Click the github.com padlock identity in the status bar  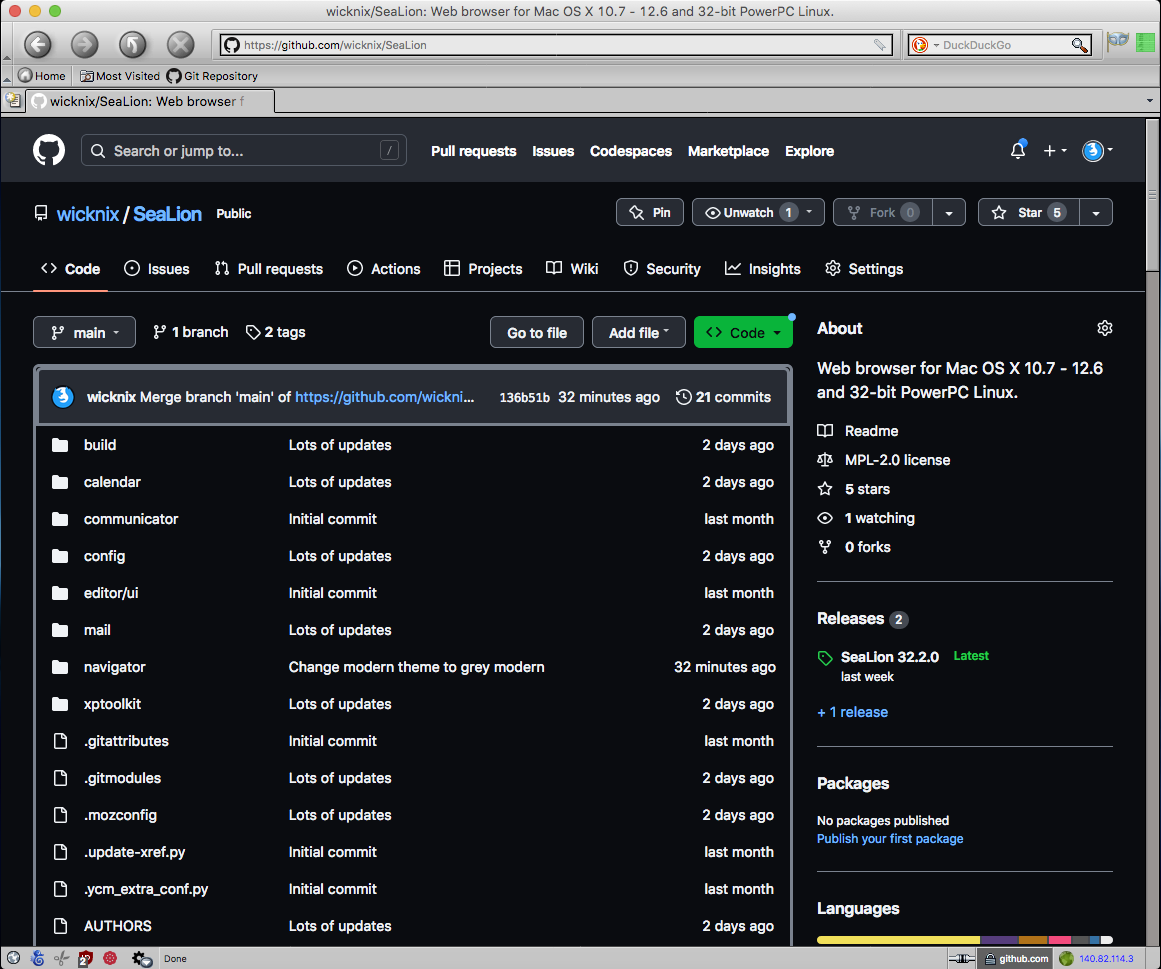point(1016,959)
